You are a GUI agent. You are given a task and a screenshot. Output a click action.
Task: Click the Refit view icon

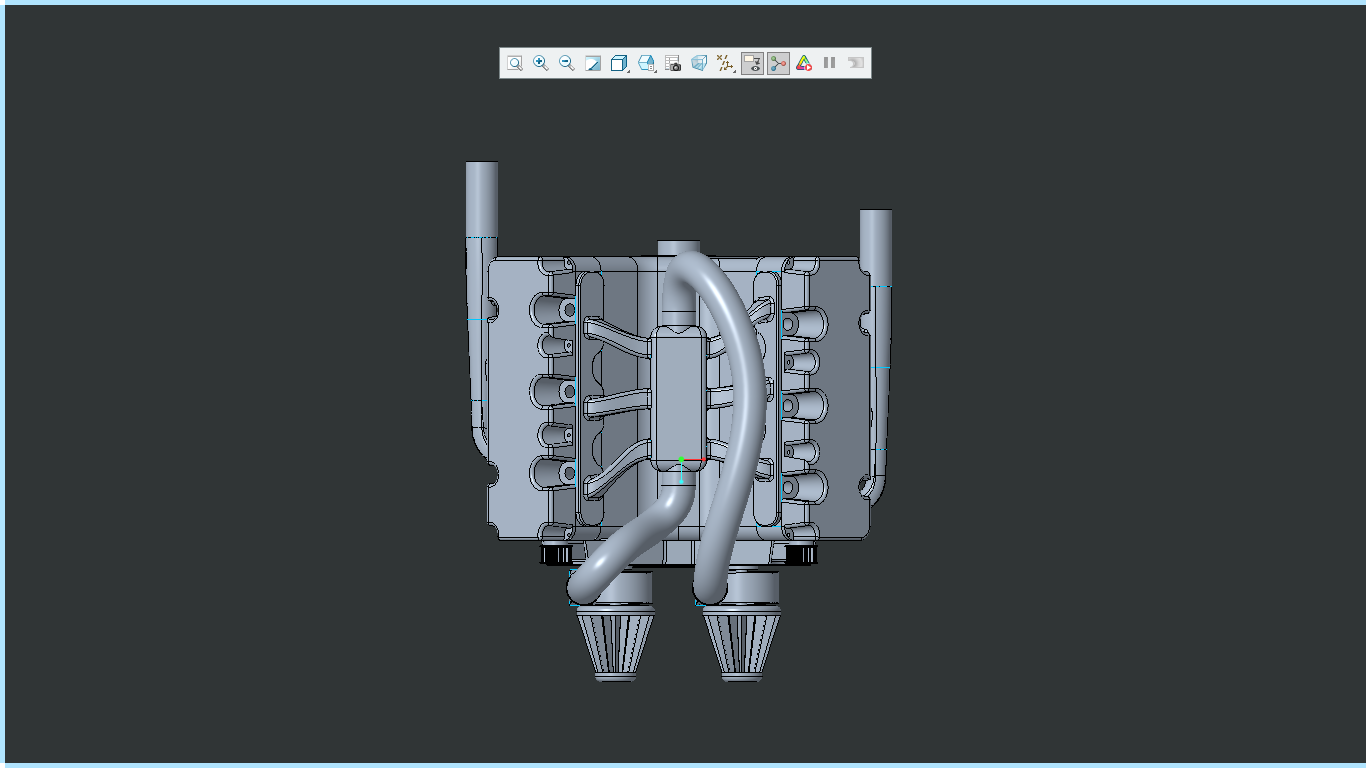pos(514,63)
